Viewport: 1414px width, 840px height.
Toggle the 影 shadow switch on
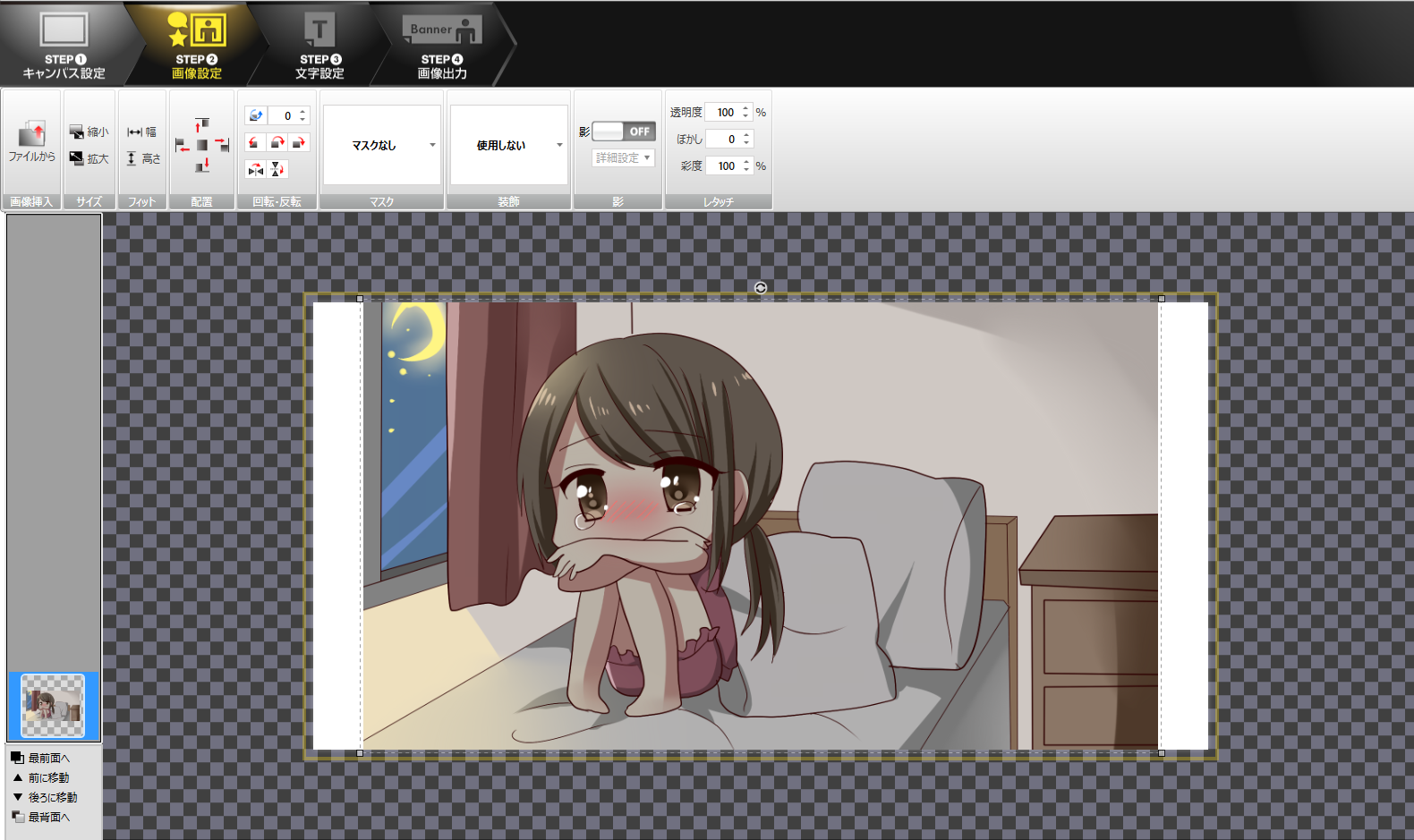tap(624, 132)
